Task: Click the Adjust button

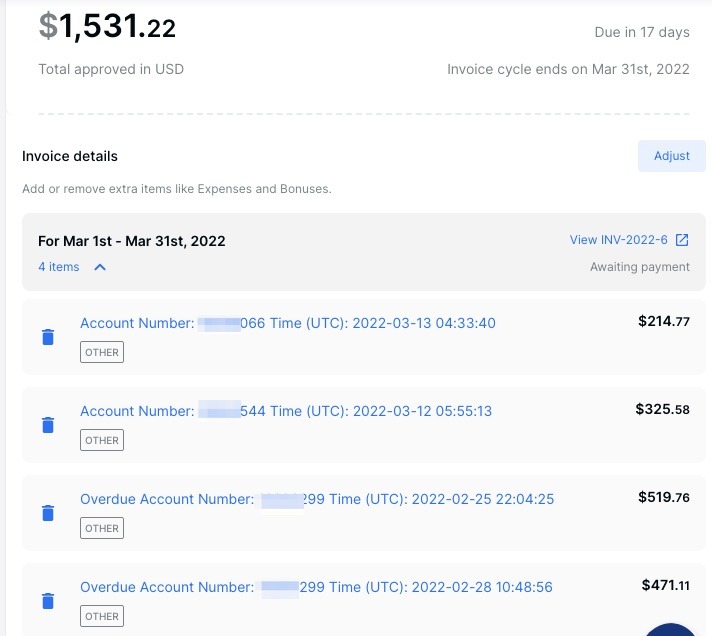Action: pos(672,156)
